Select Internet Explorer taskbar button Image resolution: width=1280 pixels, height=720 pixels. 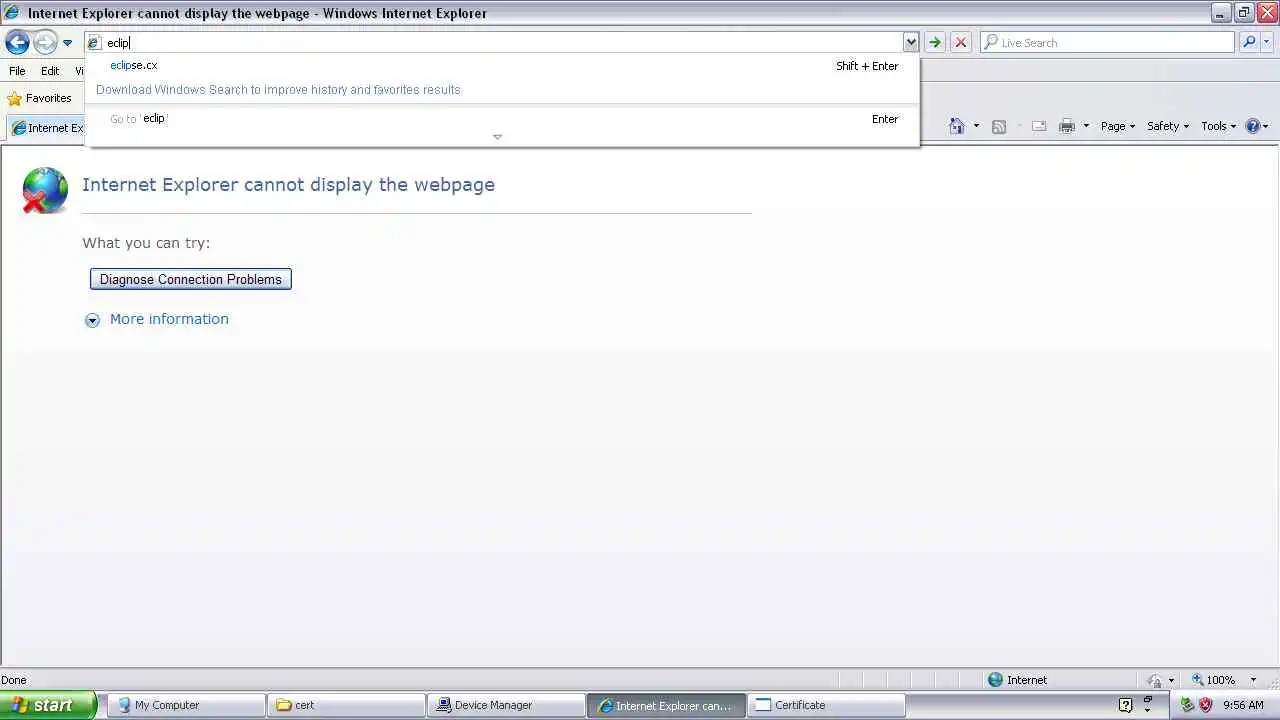[666, 705]
